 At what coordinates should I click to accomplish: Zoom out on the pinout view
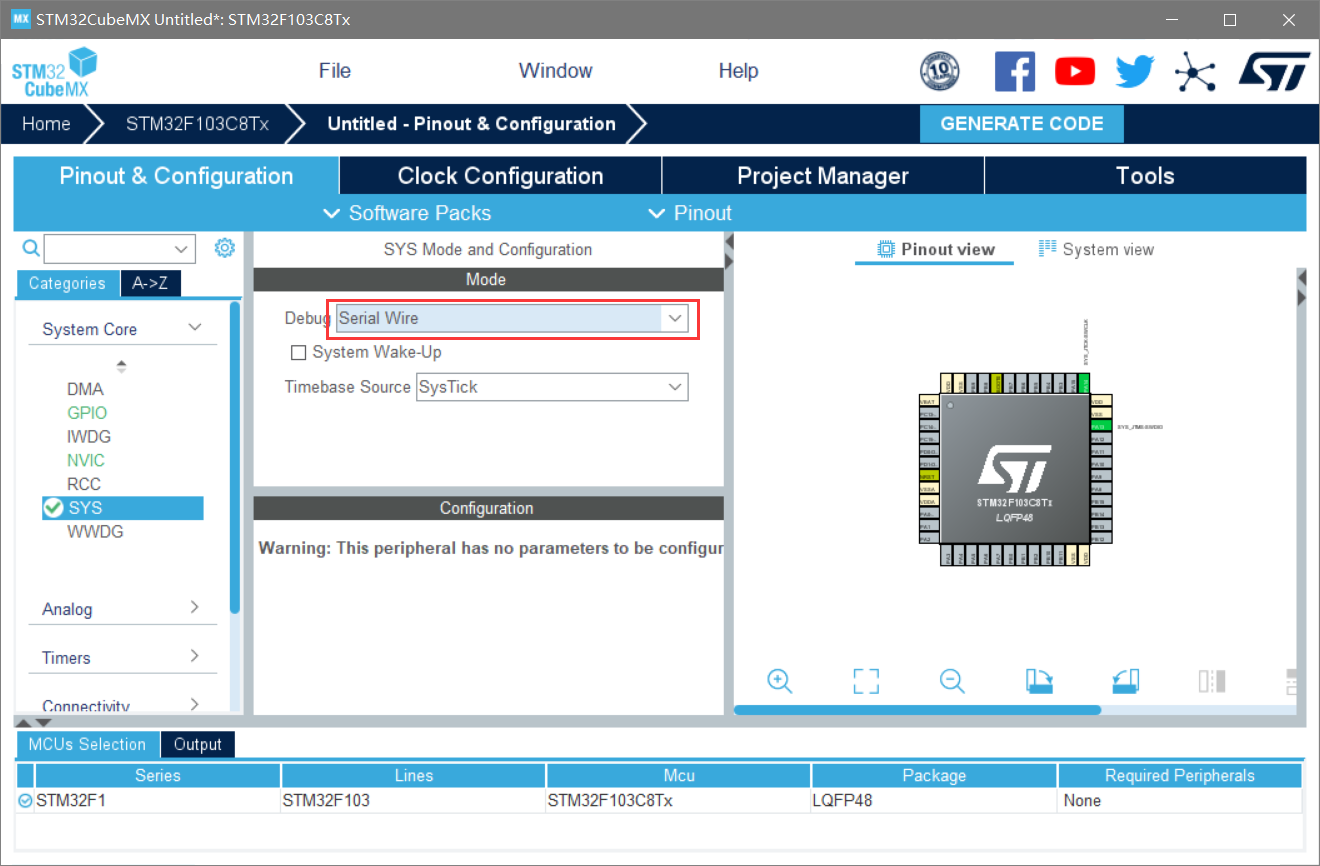pos(952,681)
